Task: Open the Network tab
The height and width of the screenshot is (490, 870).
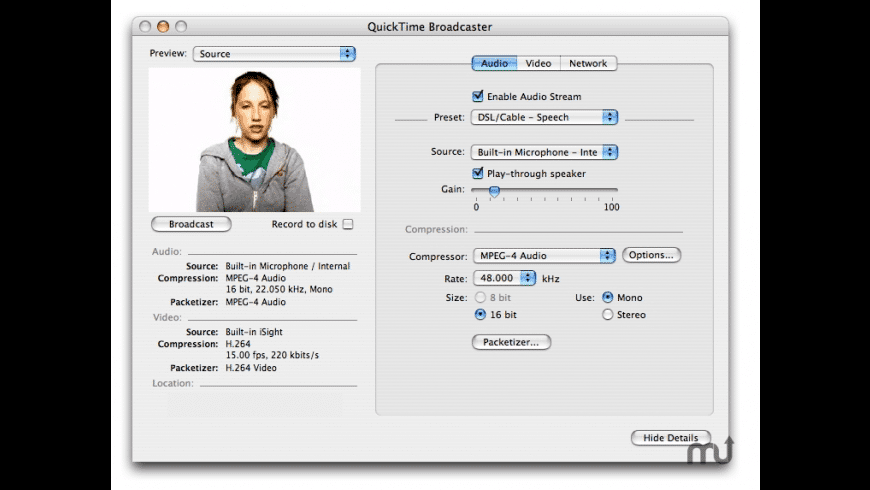Action: pyautogui.click(x=588, y=63)
